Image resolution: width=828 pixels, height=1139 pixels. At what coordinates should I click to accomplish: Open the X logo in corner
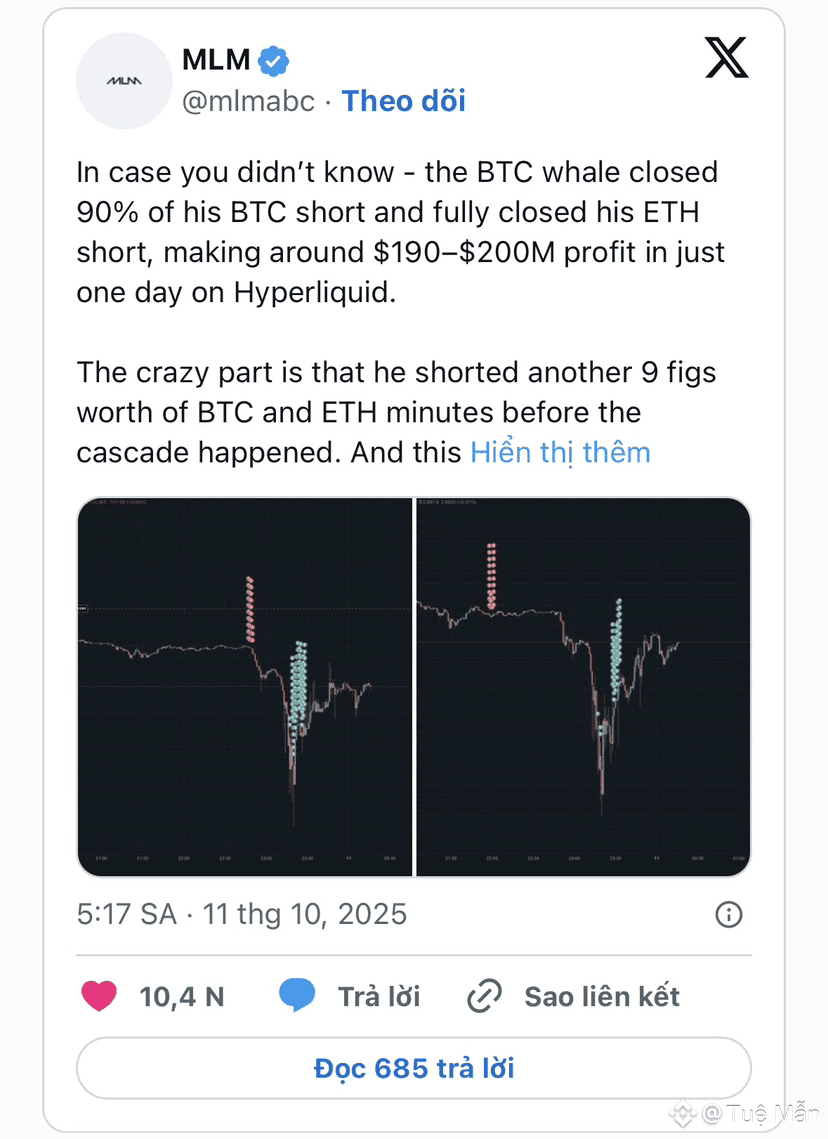coord(726,57)
